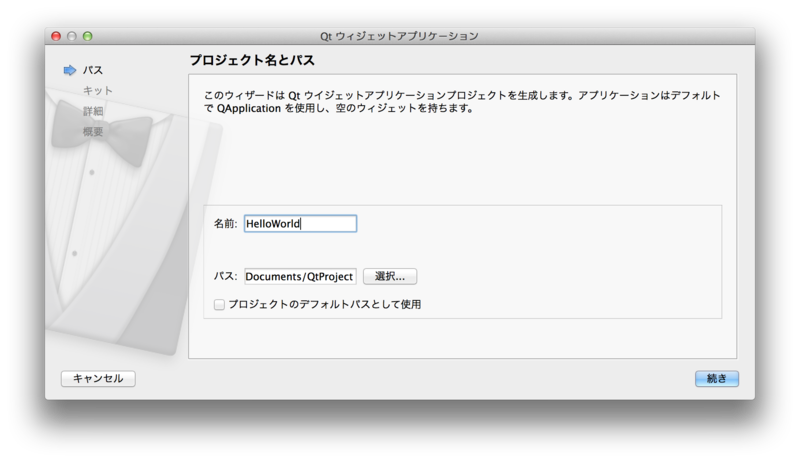Click the project name field containing HelloWorld

coord(300,223)
